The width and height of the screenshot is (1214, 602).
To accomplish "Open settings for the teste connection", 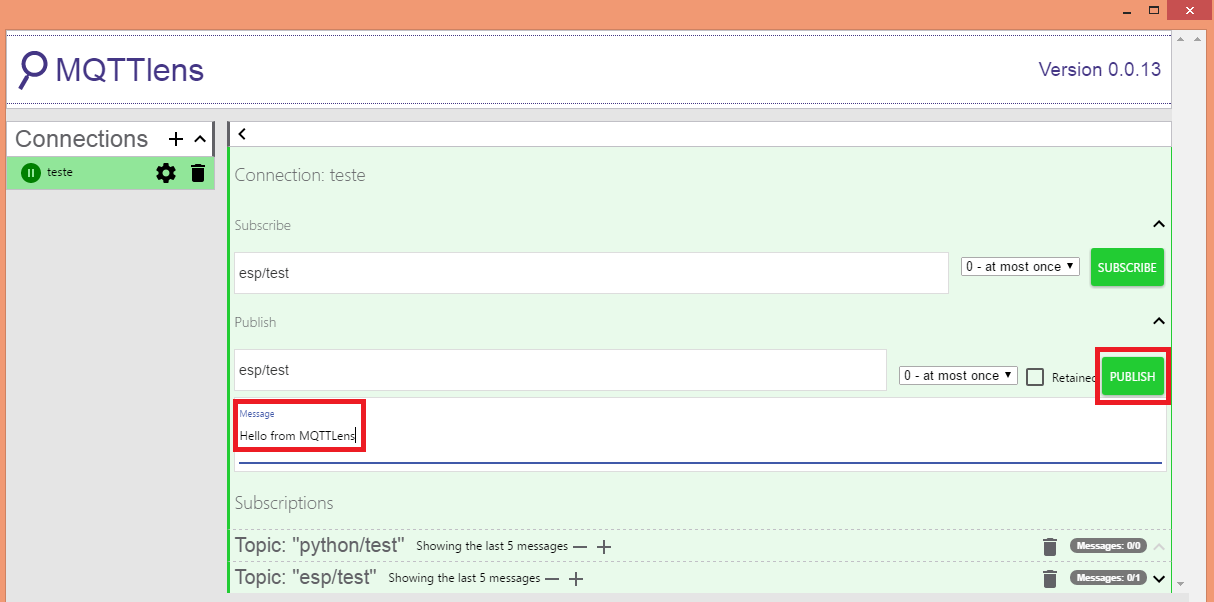I will pyautogui.click(x=165, y=172).
